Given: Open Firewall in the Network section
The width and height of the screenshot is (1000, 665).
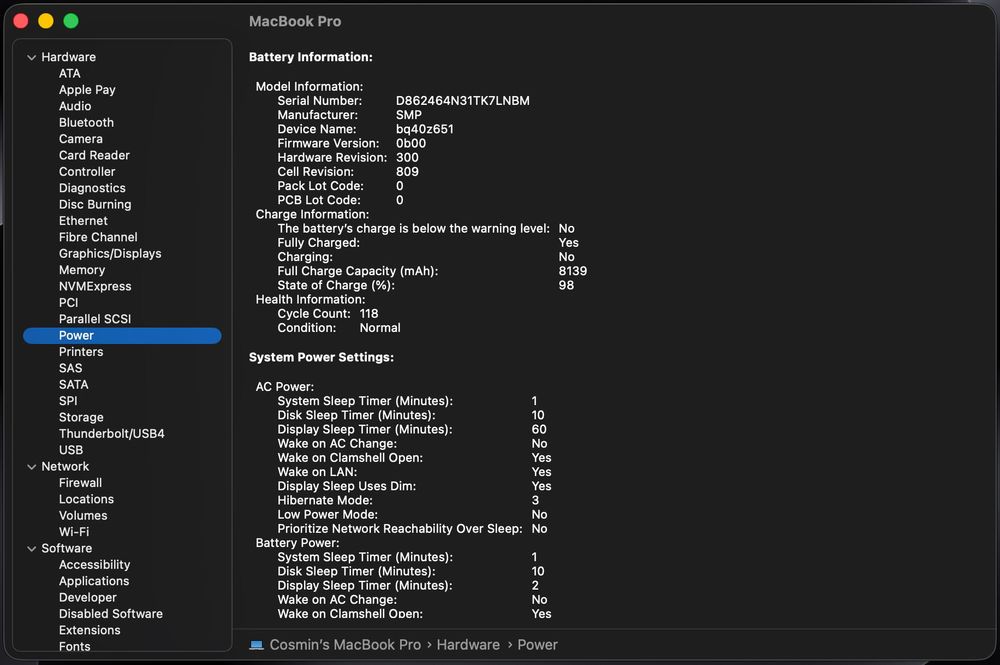Looking at the screenshot, I should [80, 483].
